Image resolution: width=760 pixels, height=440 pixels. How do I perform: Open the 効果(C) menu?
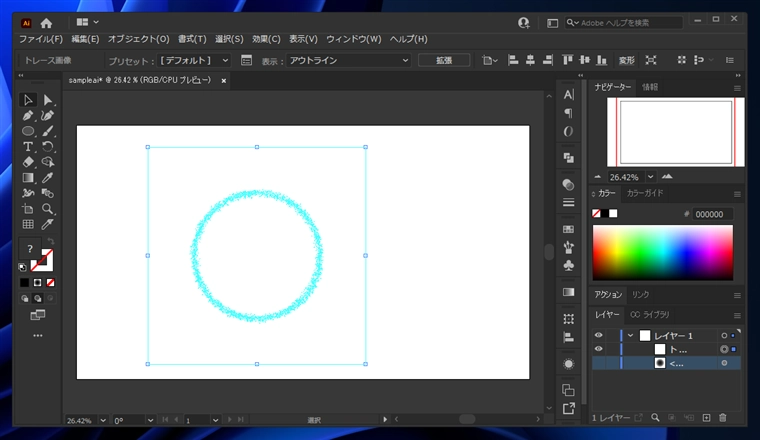[266, 39]
